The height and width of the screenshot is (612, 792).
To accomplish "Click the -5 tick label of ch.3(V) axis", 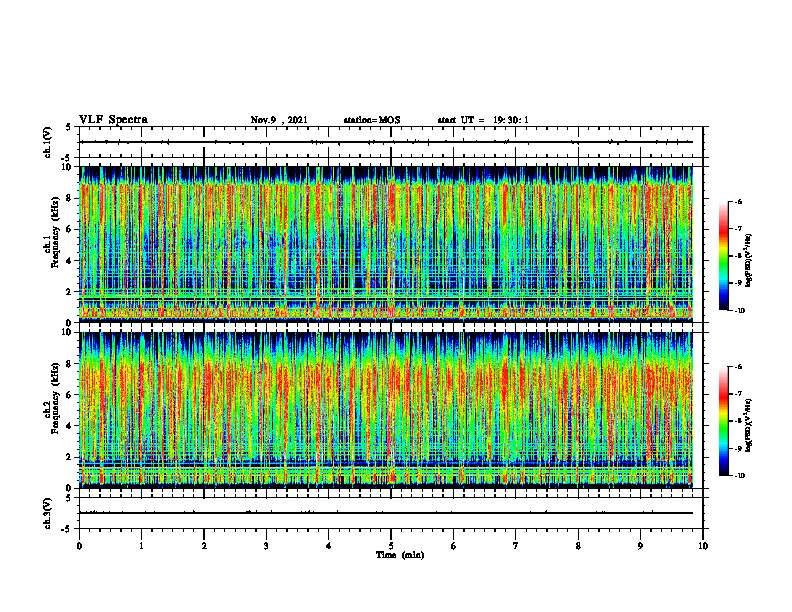I will (68, 529).
